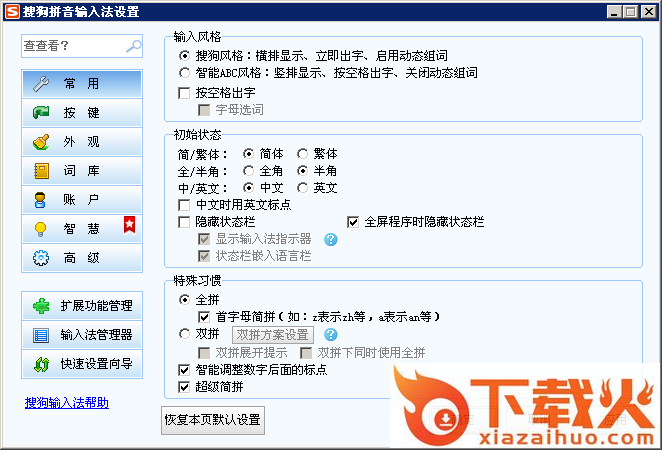Uncheck 智能调整数字后面的标点
The image size is (662, 450).
[184, 370]
